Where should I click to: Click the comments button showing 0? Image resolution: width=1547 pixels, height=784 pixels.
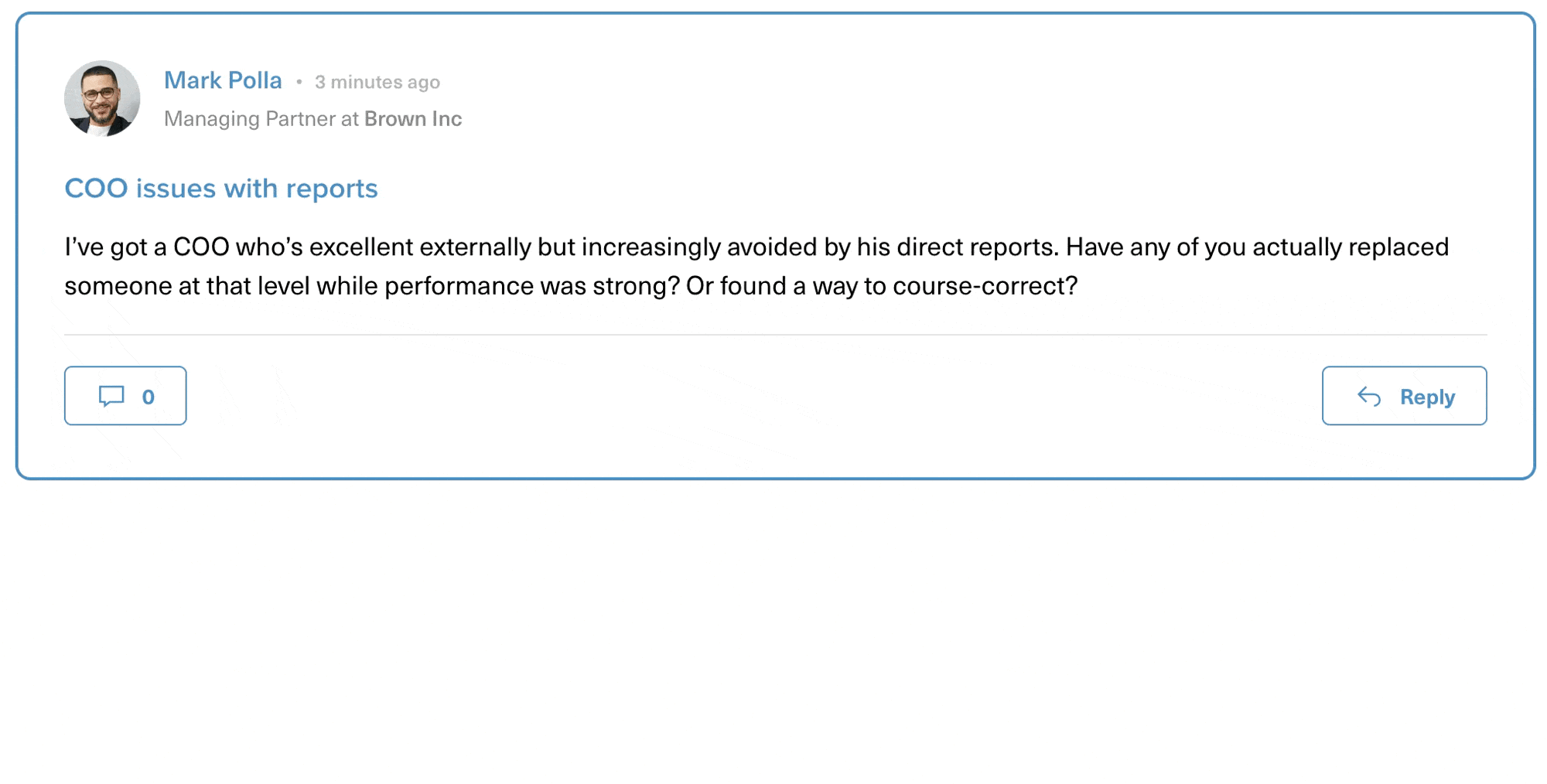coord(125,396)
